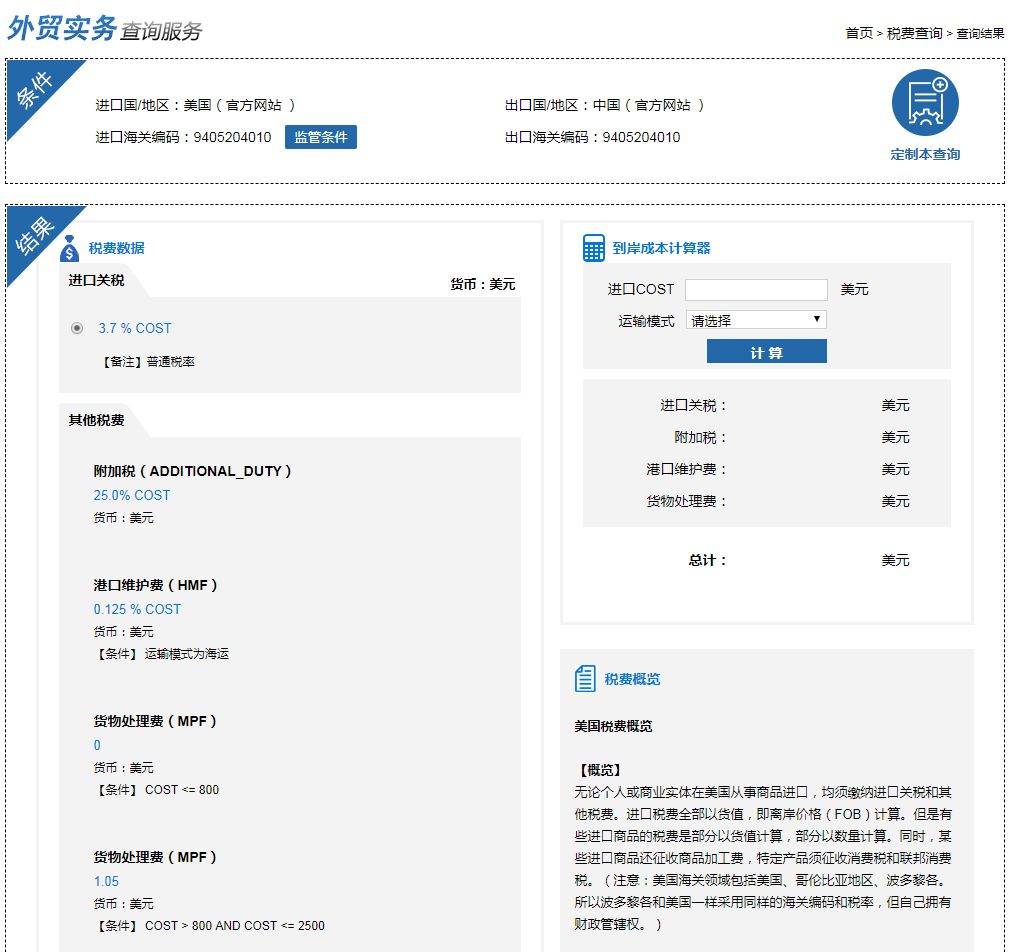This screenshot has height=952, width=1010.
Task: Click inside the 进口COST input field
Action: click(x=758, y=288)
